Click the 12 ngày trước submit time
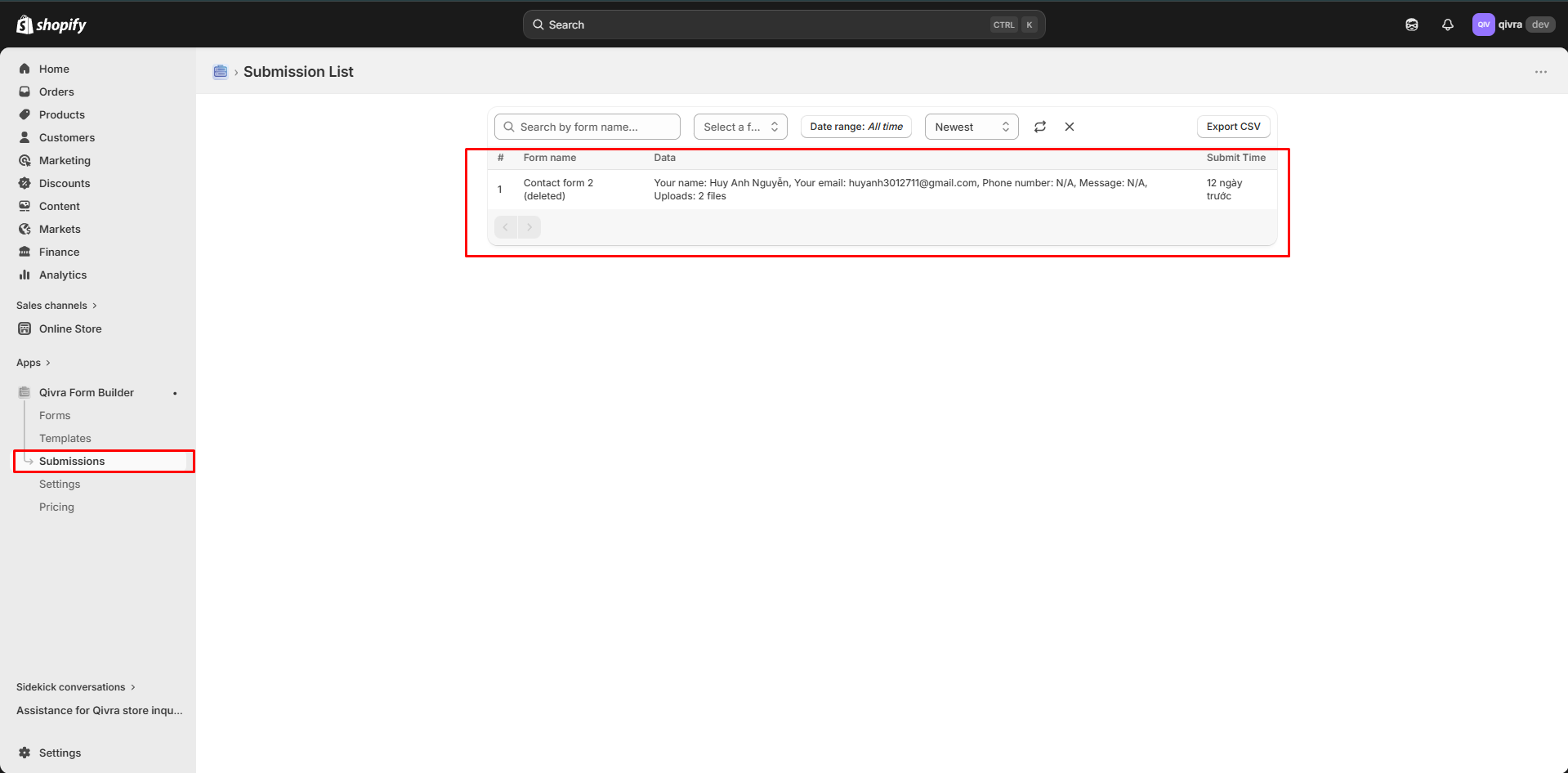Image resolution: width=1568 pixels, height=773 pixels. point(1224,190)
